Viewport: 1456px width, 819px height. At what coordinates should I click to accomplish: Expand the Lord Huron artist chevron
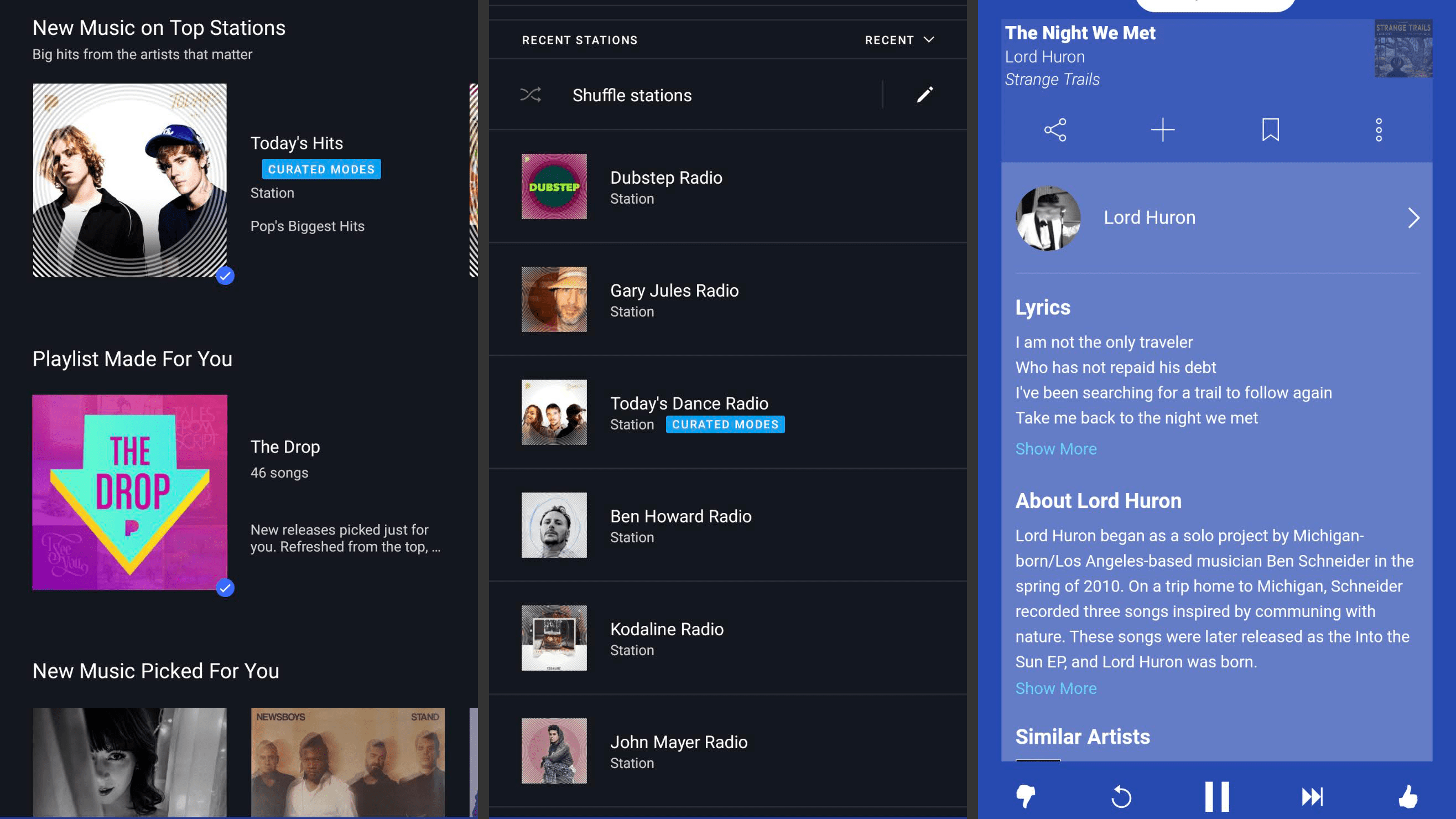pos(1413,217)
